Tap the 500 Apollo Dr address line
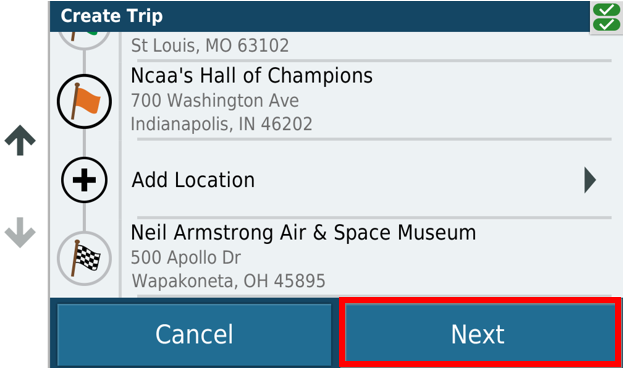Image resolution: width=623 pixels, height=368 pixels. point(186,258)
